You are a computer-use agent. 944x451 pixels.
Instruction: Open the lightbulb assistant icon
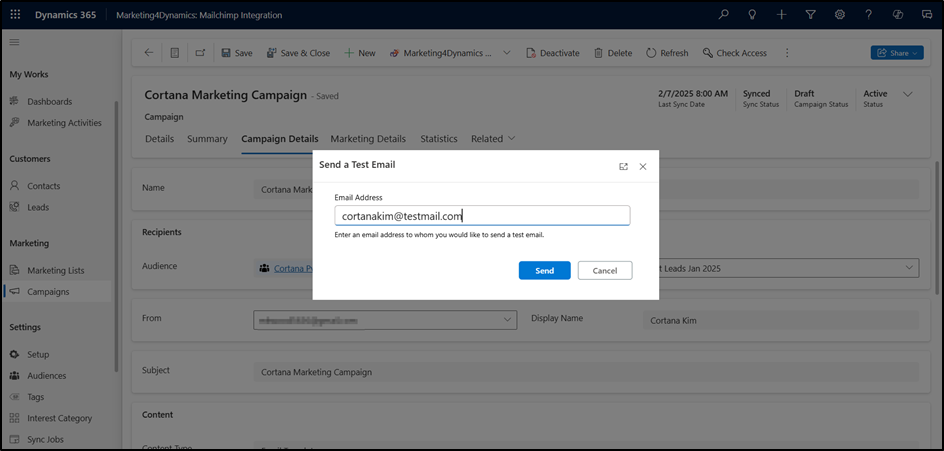coord(752,15)
